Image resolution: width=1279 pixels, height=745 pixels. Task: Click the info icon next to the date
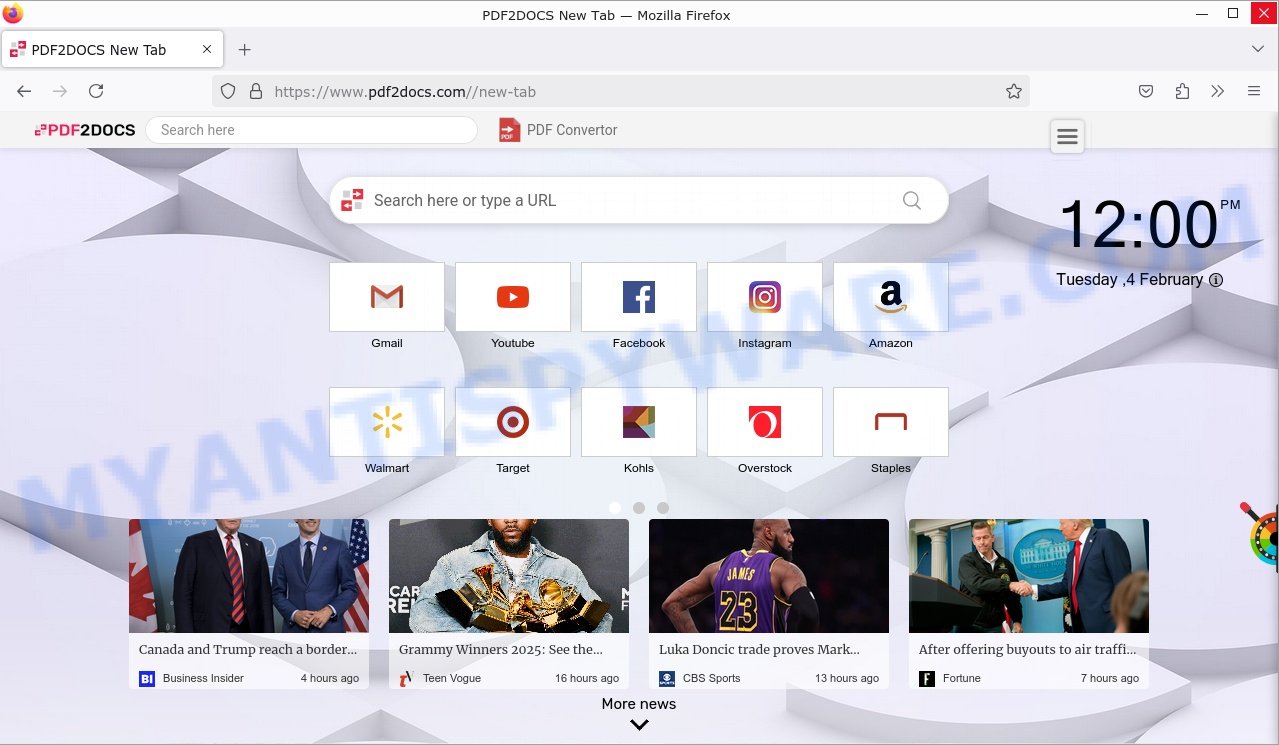coord(1216,280)
